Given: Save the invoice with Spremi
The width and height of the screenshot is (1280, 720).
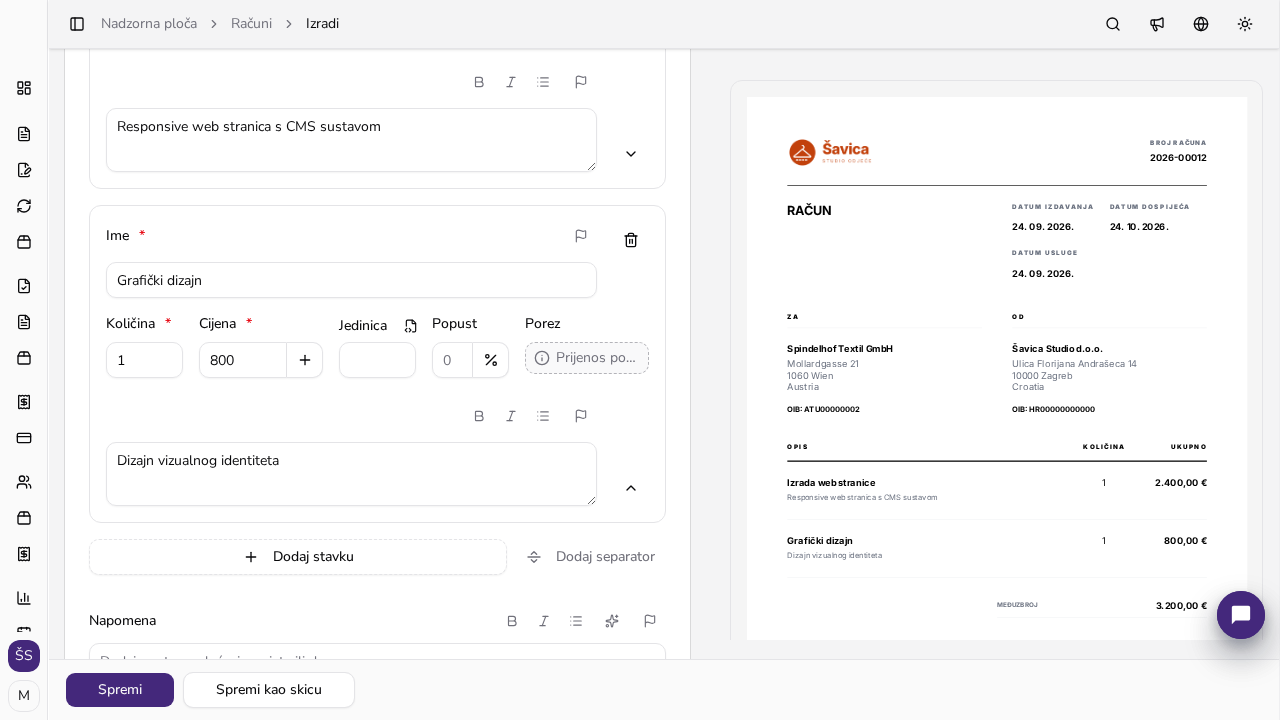Looking at the screenshot, I should [120, 690].
